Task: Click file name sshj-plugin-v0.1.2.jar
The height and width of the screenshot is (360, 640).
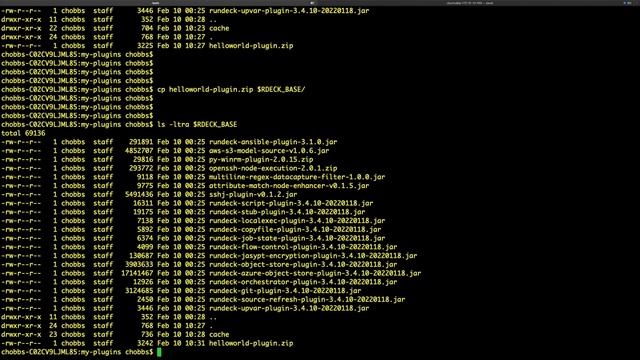Action: (253, 195)
